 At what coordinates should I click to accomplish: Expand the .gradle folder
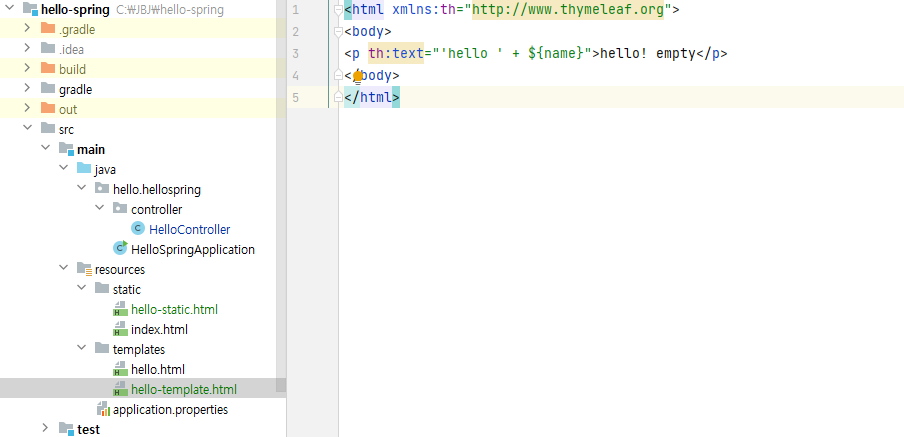(27, 28)
